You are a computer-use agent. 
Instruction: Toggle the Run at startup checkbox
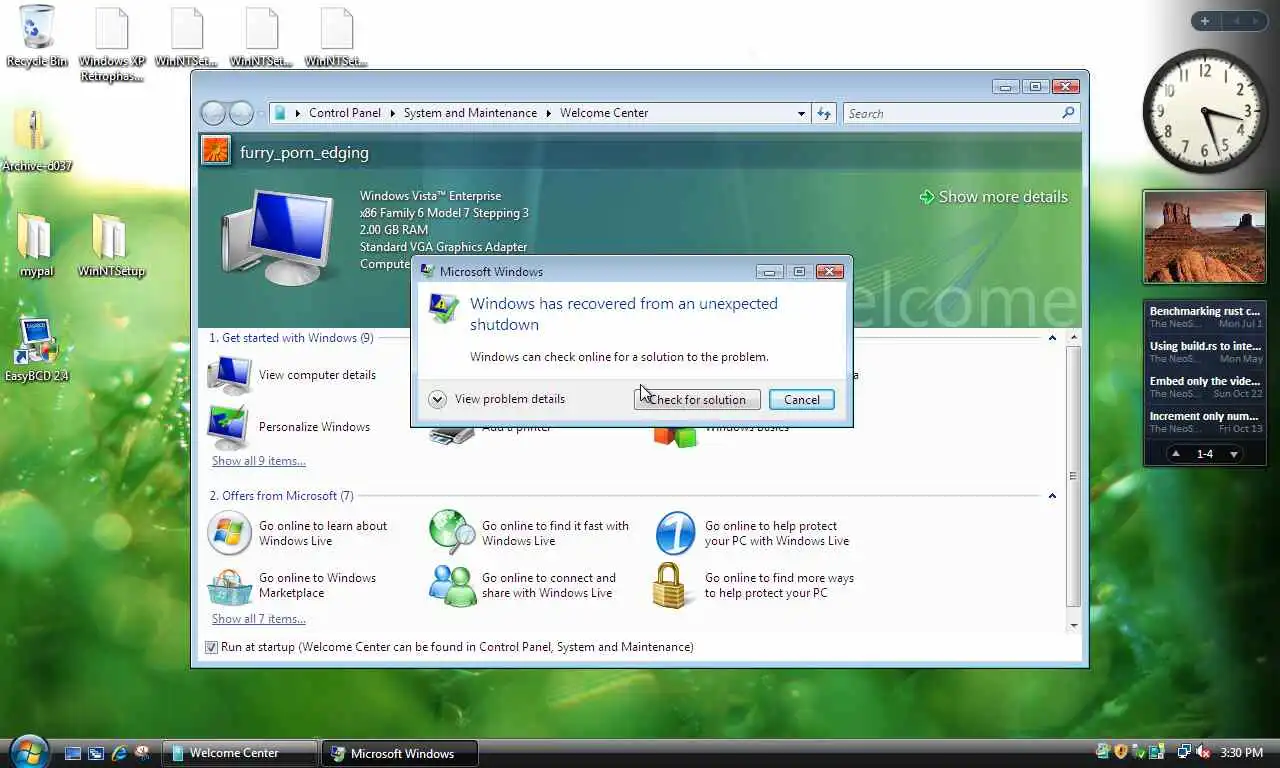click(211, 647)
